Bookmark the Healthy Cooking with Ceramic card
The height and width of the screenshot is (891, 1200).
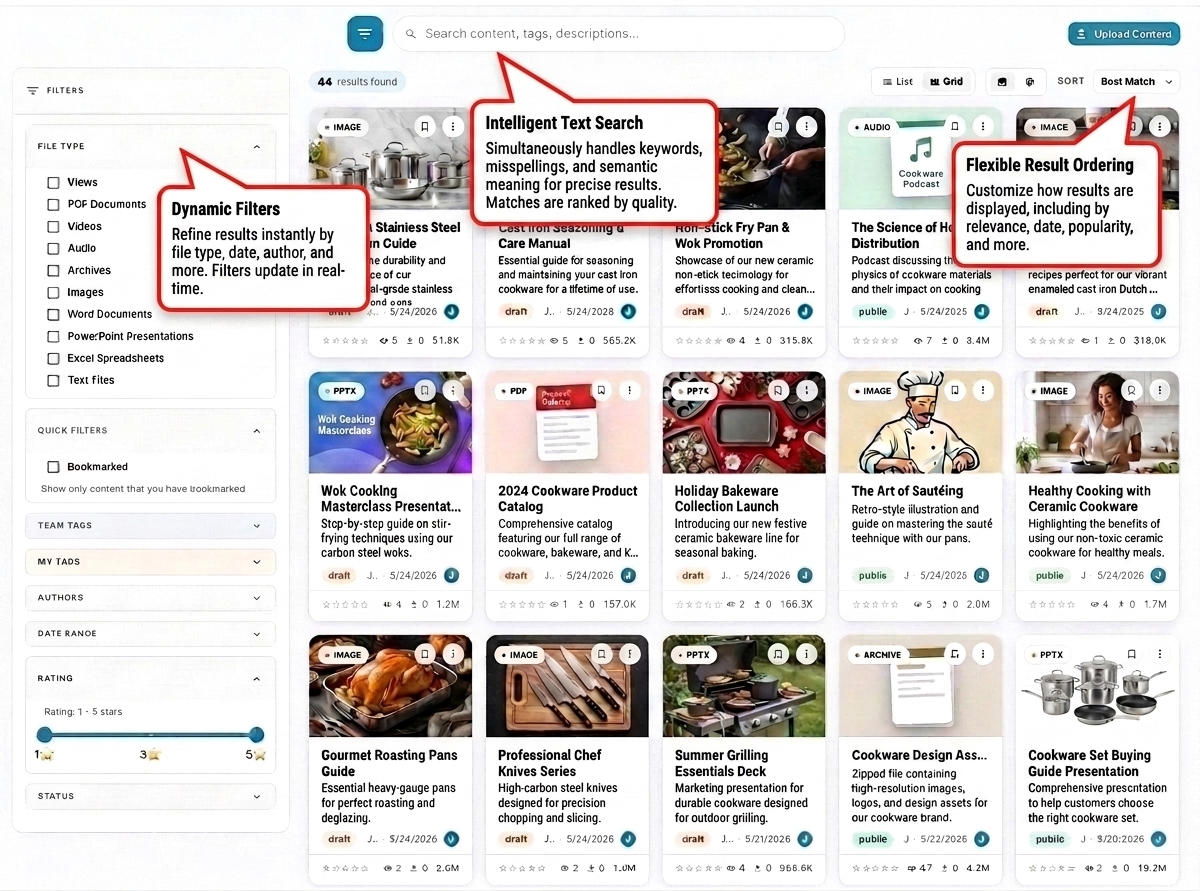click(1131, 391)
